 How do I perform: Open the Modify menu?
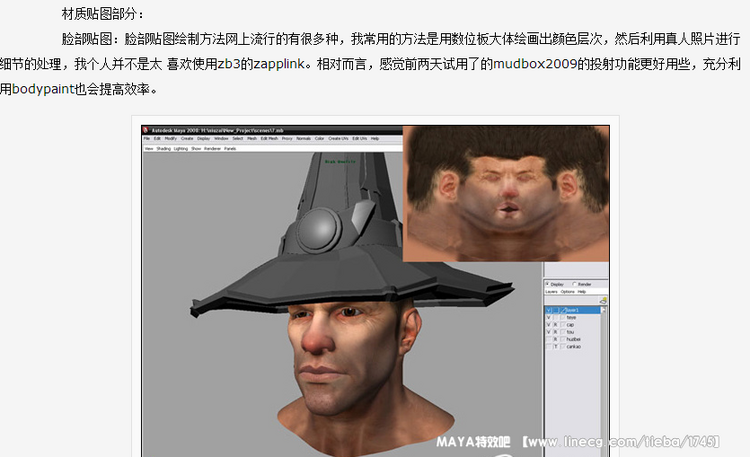click(x=171, y=138)
